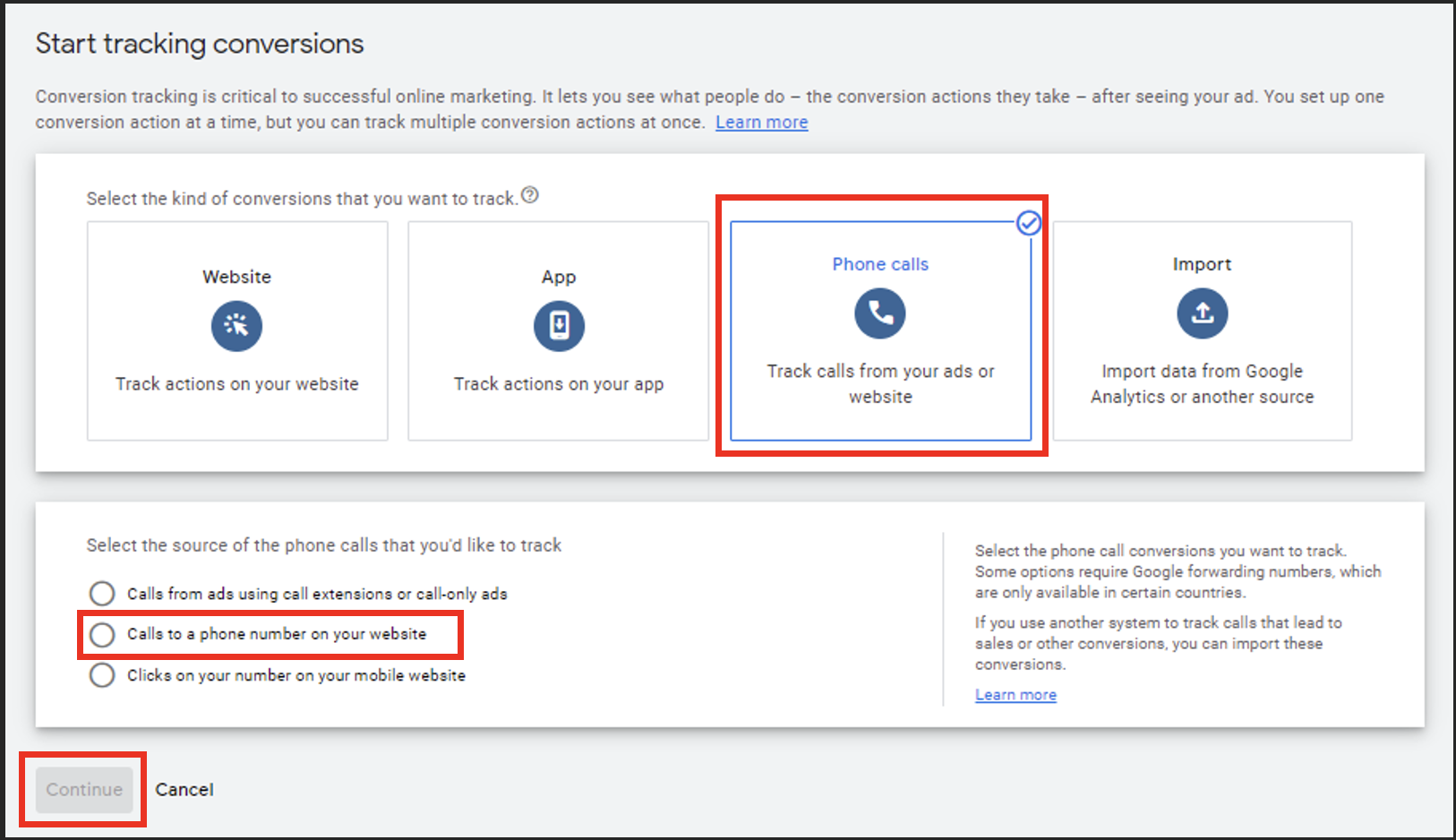This screenshot has height=840, width=1456.
Task: Click the Import card's circular blue icon
Action: [x=1202, y=313]
